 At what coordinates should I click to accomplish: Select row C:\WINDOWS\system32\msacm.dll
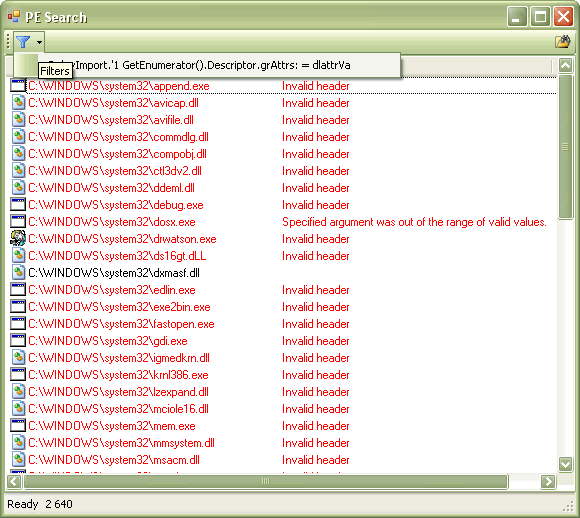click(283, 460)
